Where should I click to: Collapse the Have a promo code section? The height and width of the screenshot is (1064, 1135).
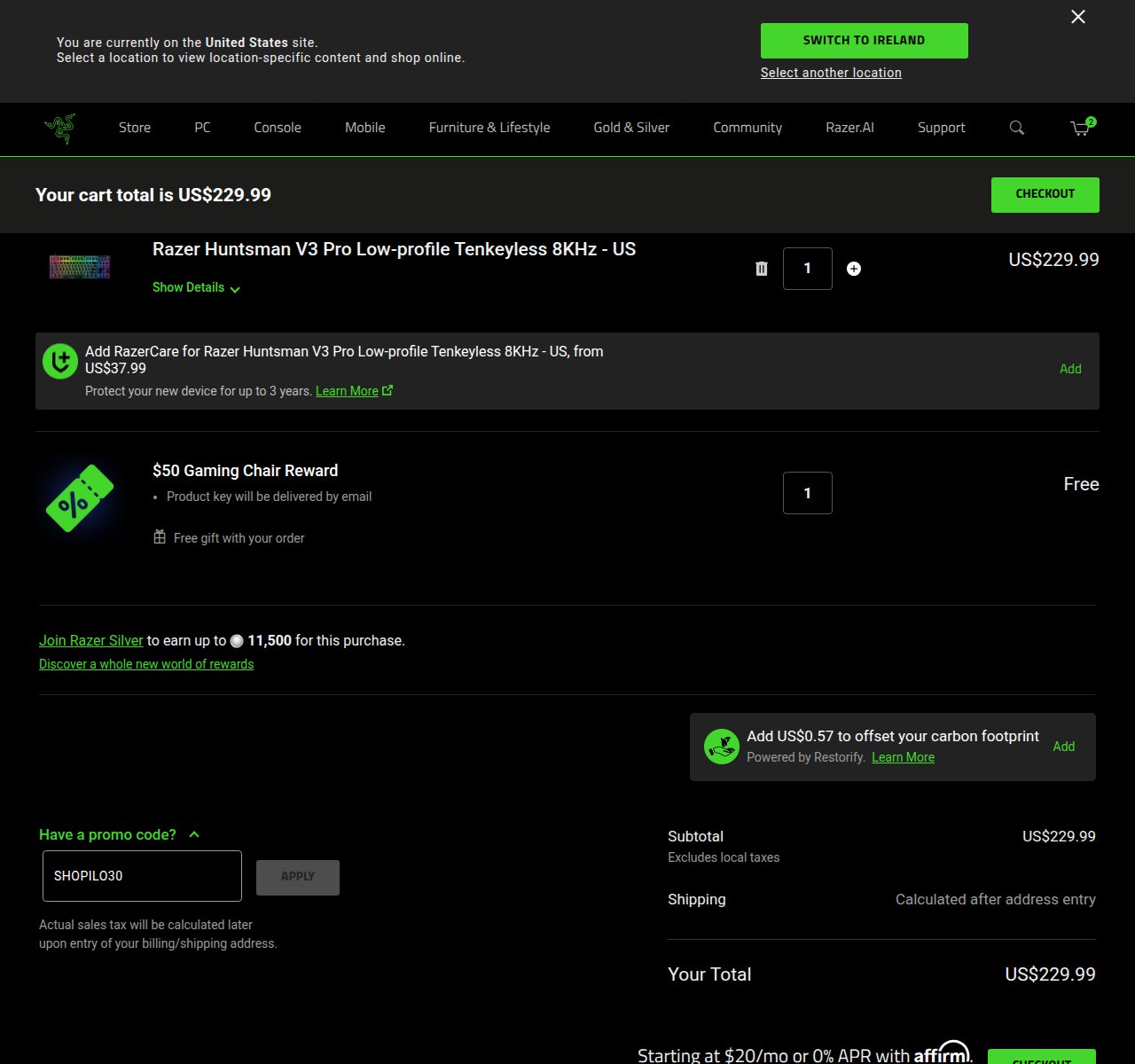coord(119,834)
